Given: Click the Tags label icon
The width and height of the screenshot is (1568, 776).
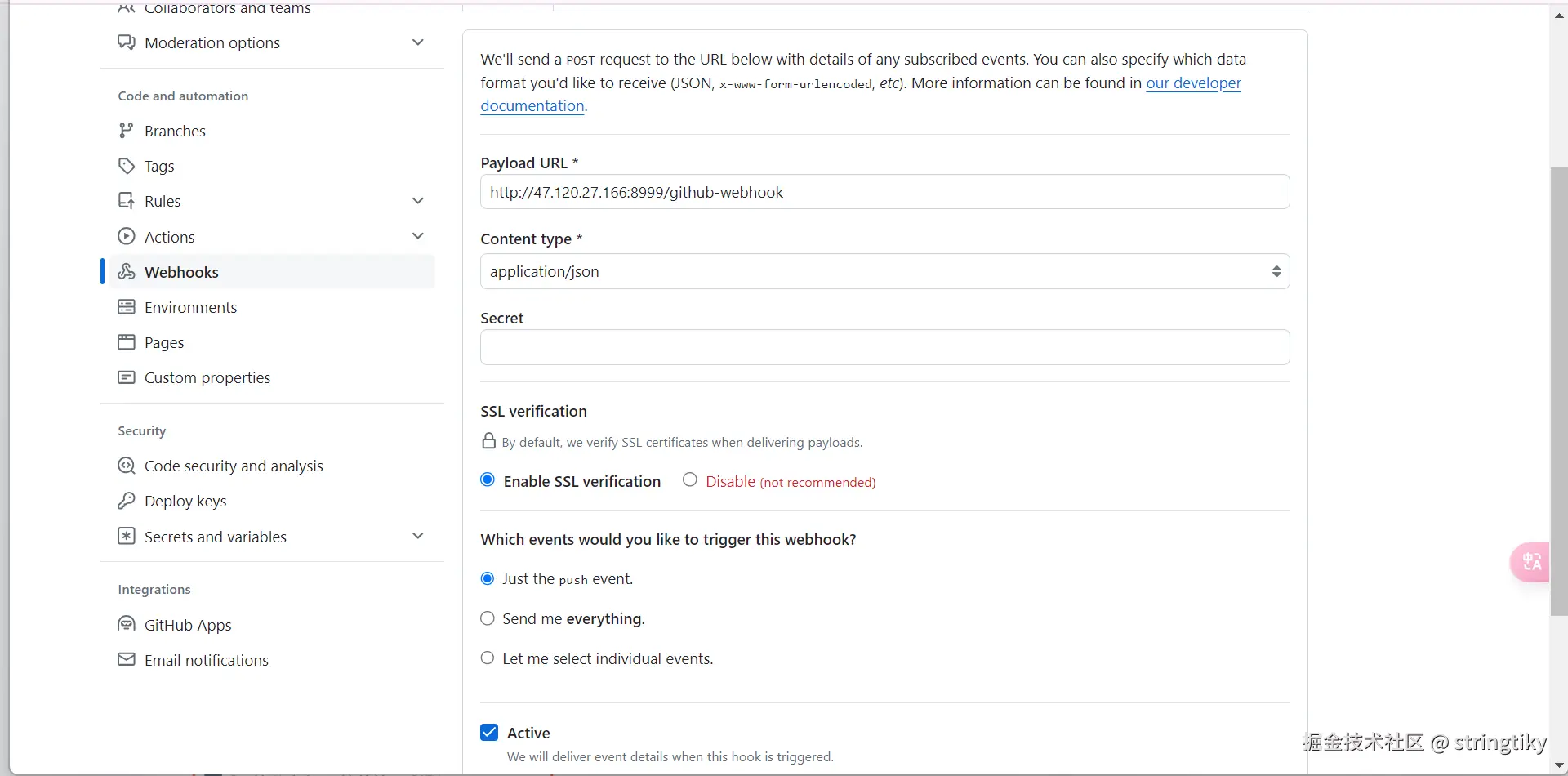Looking at the screenshot, I should (126, 166).
